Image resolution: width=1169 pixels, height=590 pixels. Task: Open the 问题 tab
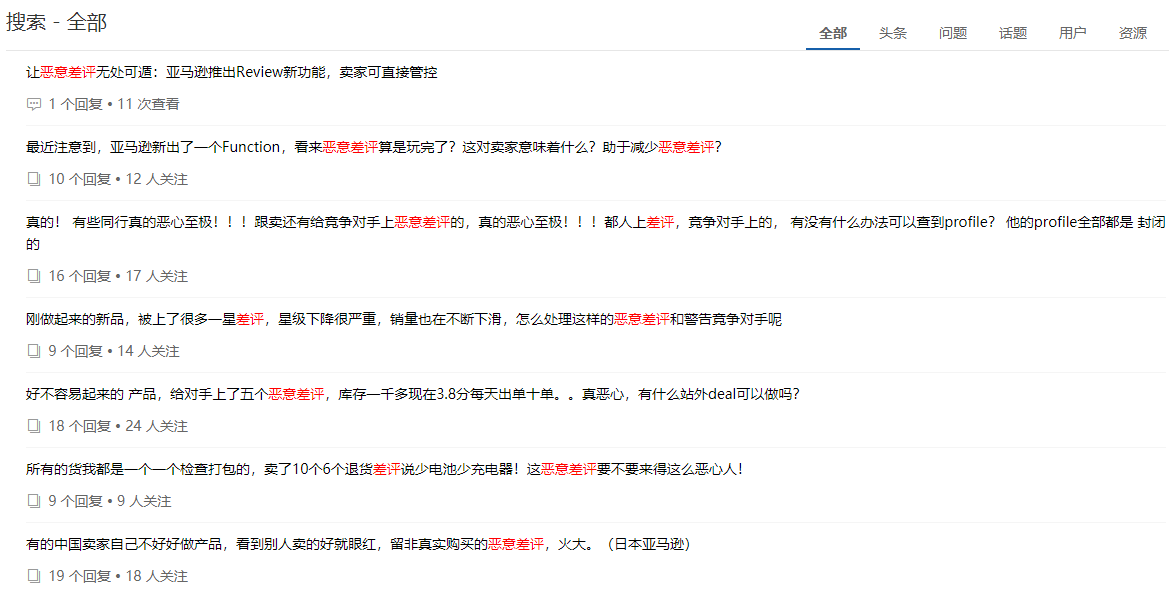pos(953,33)
